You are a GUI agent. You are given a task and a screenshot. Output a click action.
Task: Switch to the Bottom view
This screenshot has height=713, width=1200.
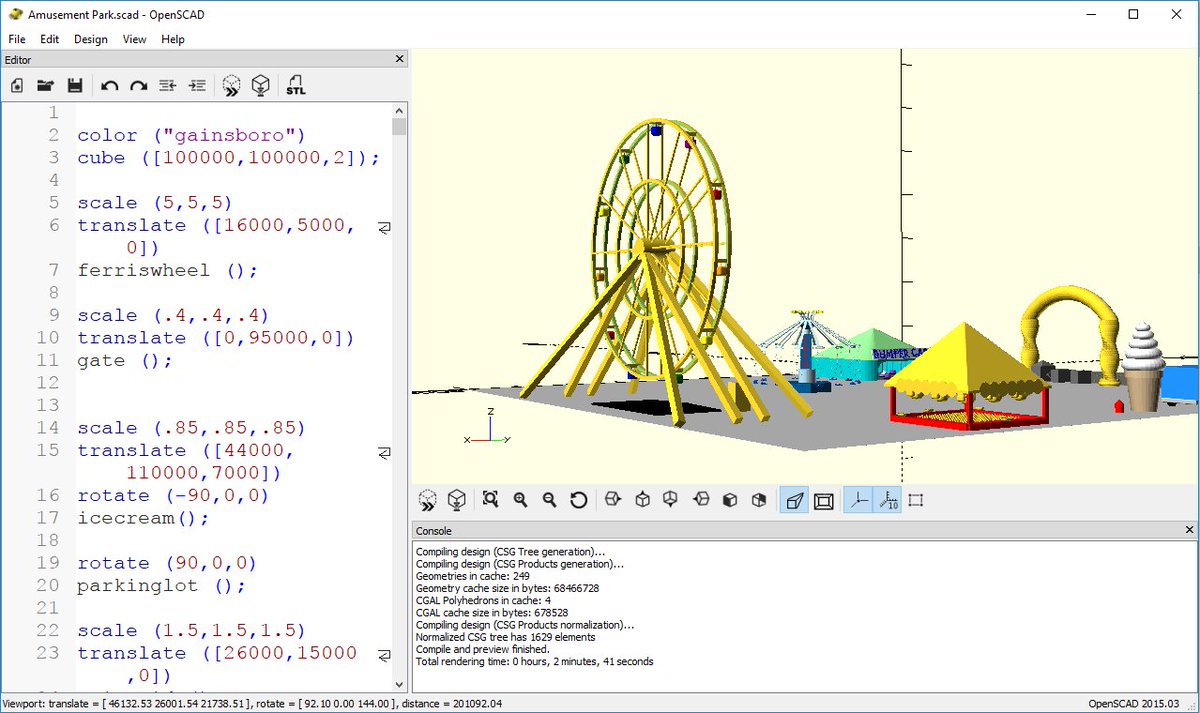click(671, 499)
